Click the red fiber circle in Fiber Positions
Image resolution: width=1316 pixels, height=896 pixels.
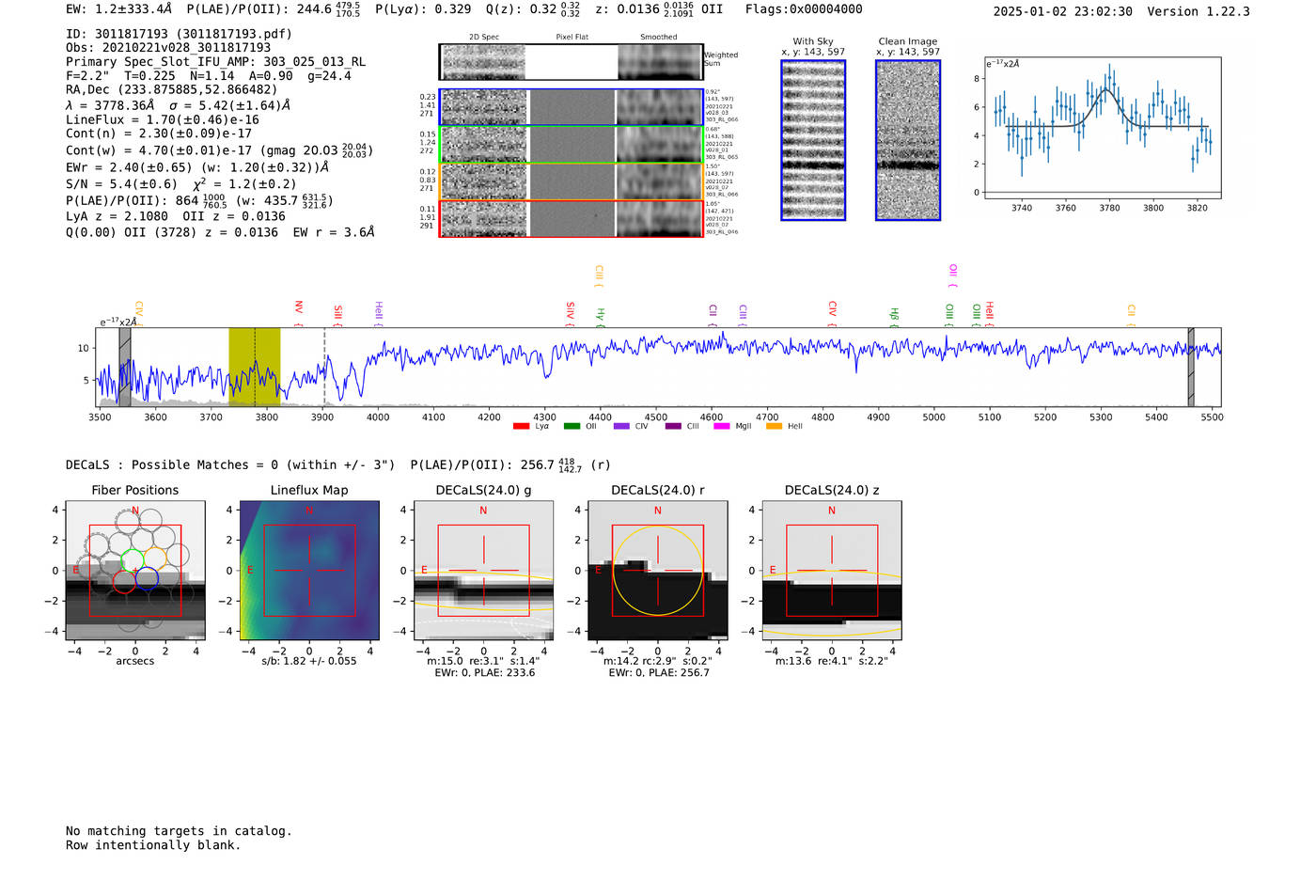click(x=123, y=582)
